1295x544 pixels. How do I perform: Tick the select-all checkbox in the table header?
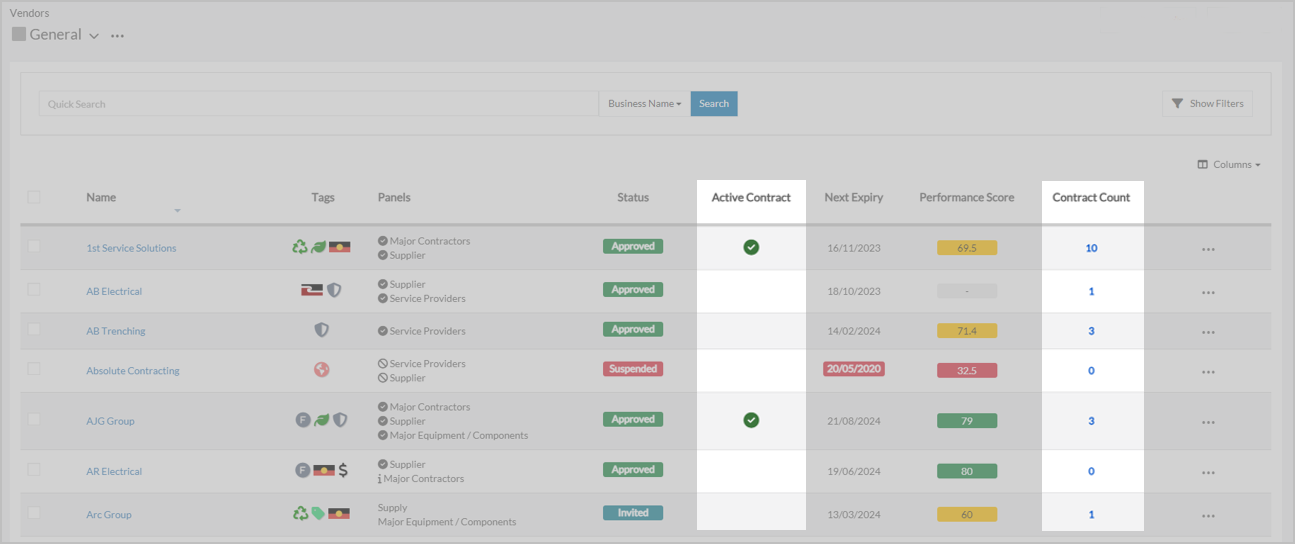click(34, 197)
